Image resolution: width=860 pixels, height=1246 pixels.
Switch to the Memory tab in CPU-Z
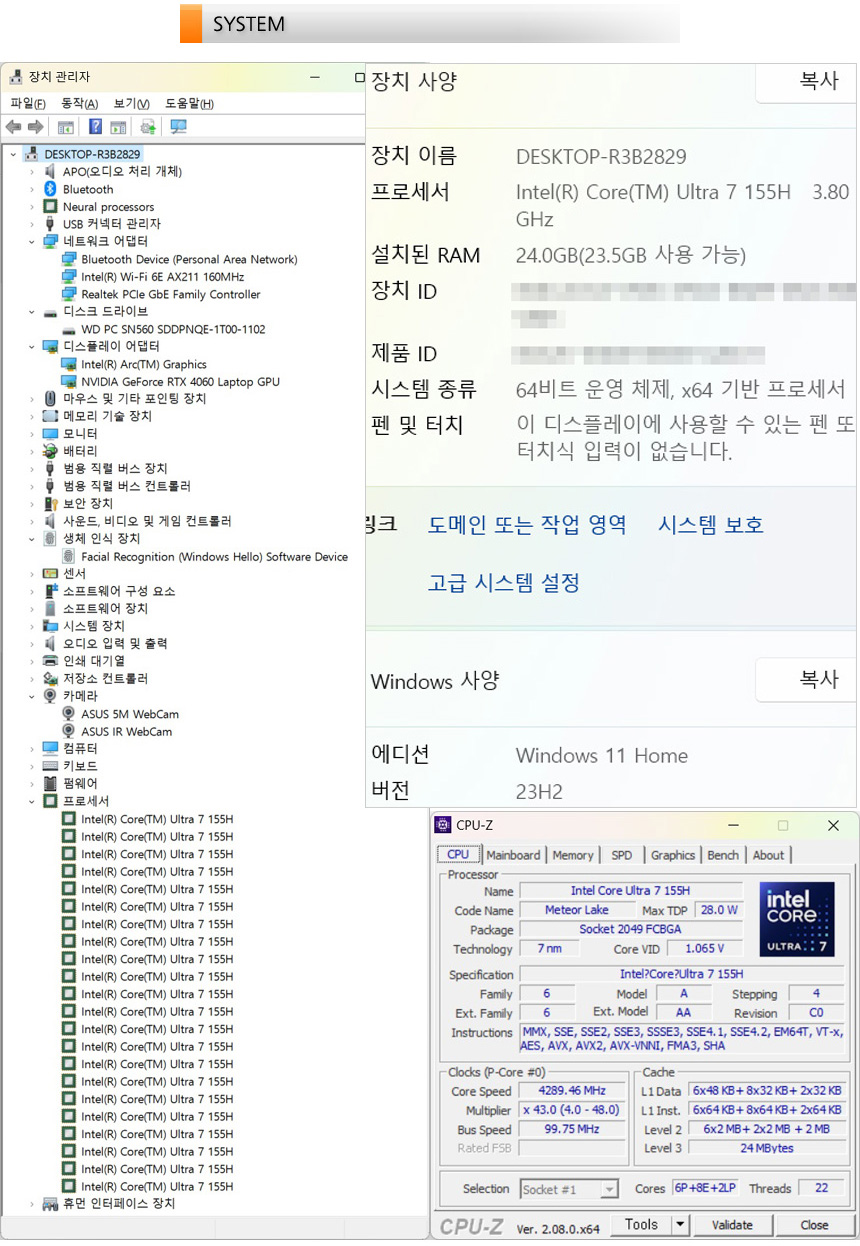pyautogui.click(x=573, y=855)
